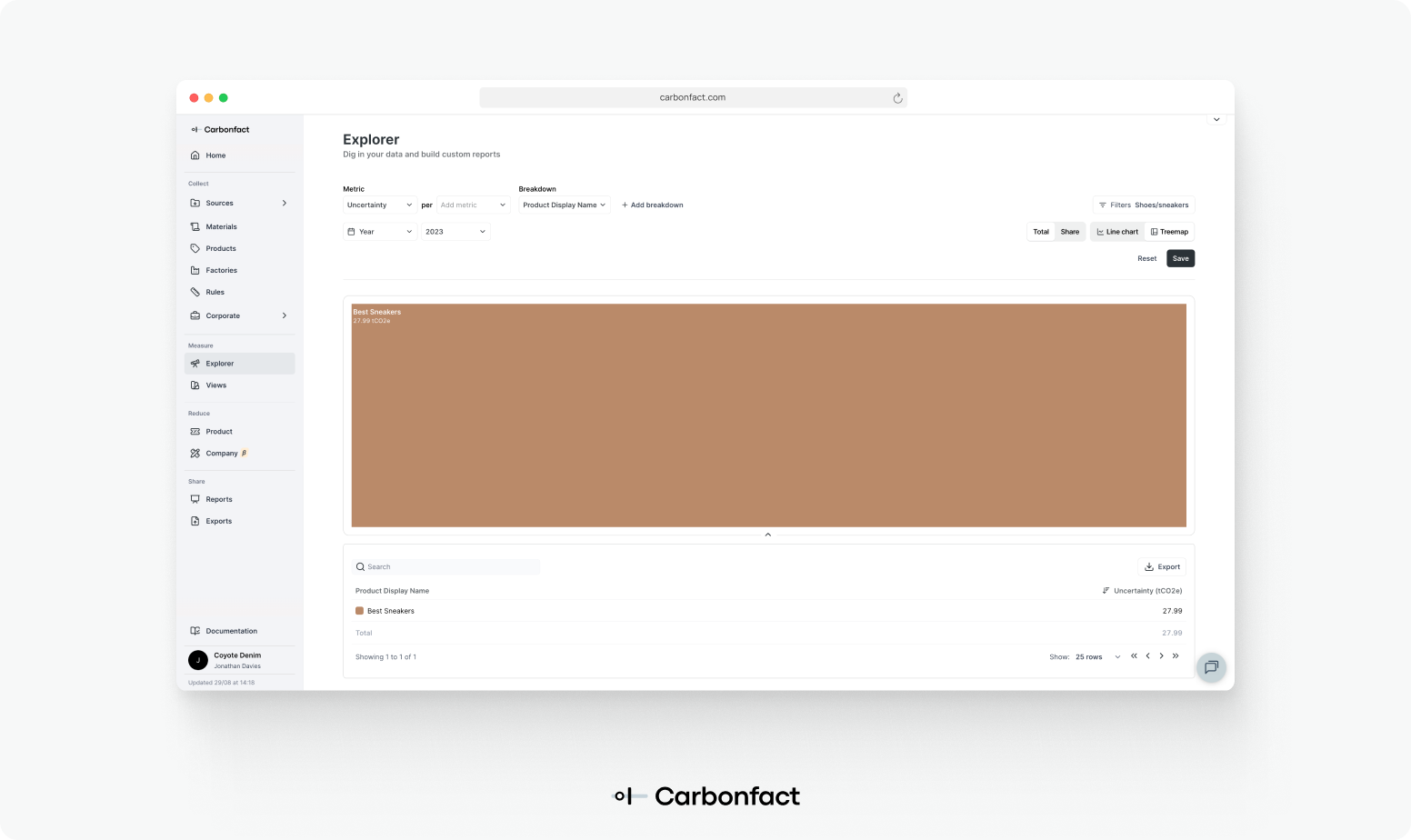Image resolution: width=1411 pixels, height=840 pixels.
Task: Open the chat support bubble
Action: tap(1211, 667)
